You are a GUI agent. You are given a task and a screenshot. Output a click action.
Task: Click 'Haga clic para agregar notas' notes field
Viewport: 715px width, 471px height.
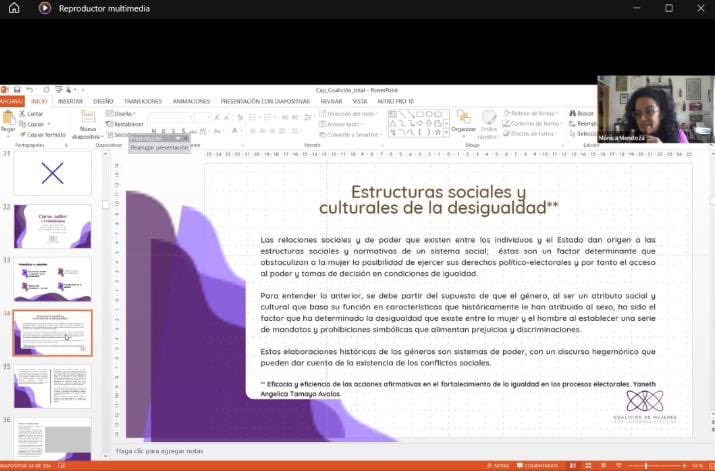160,451
